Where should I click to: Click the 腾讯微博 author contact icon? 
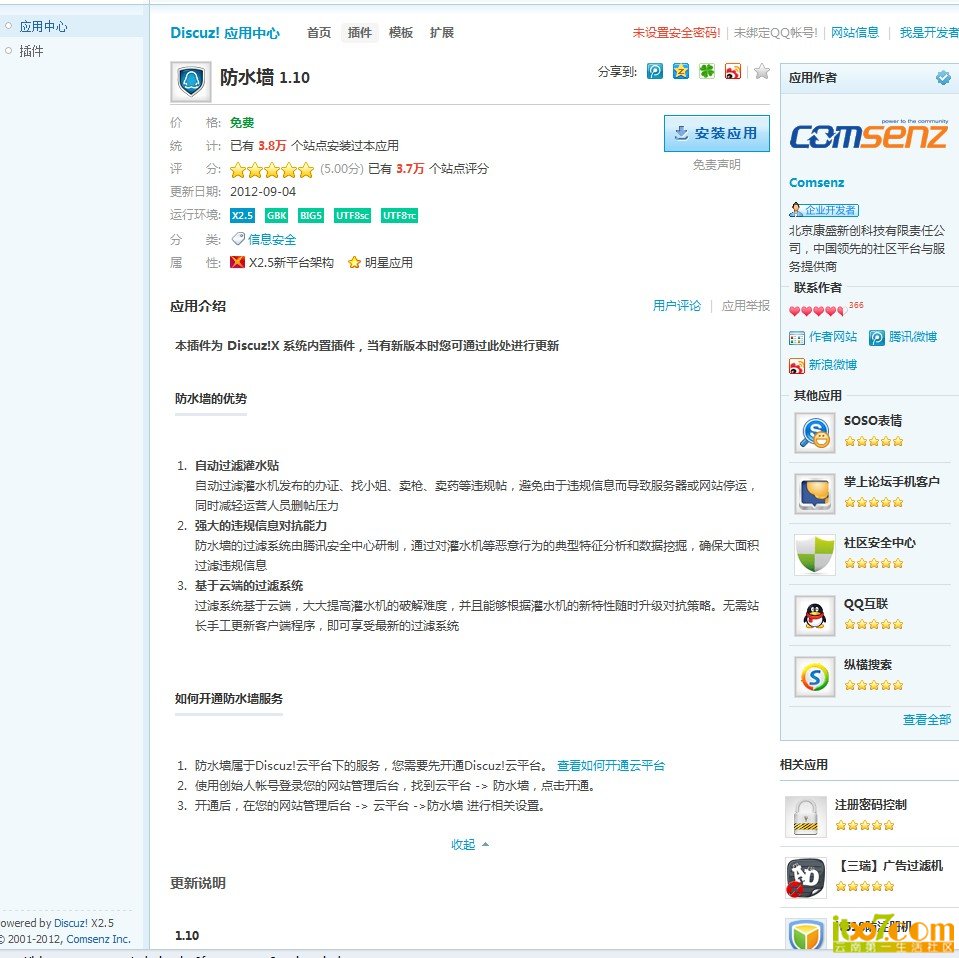pyautogui.click(x=876, y=338)
